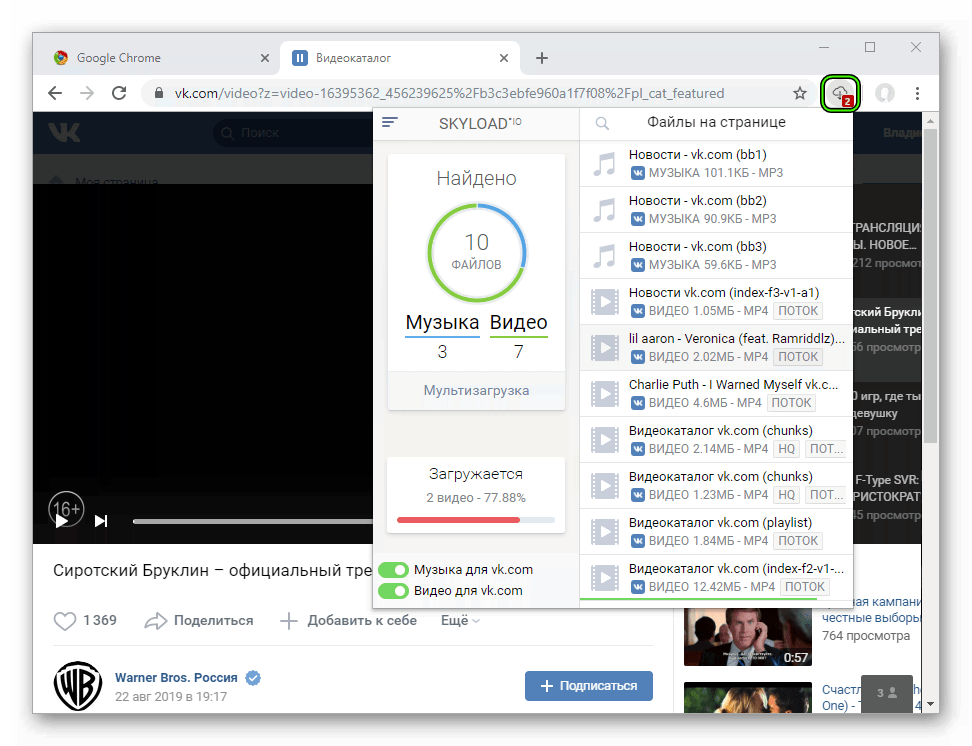Click the red download progress bar

(476, 520)
